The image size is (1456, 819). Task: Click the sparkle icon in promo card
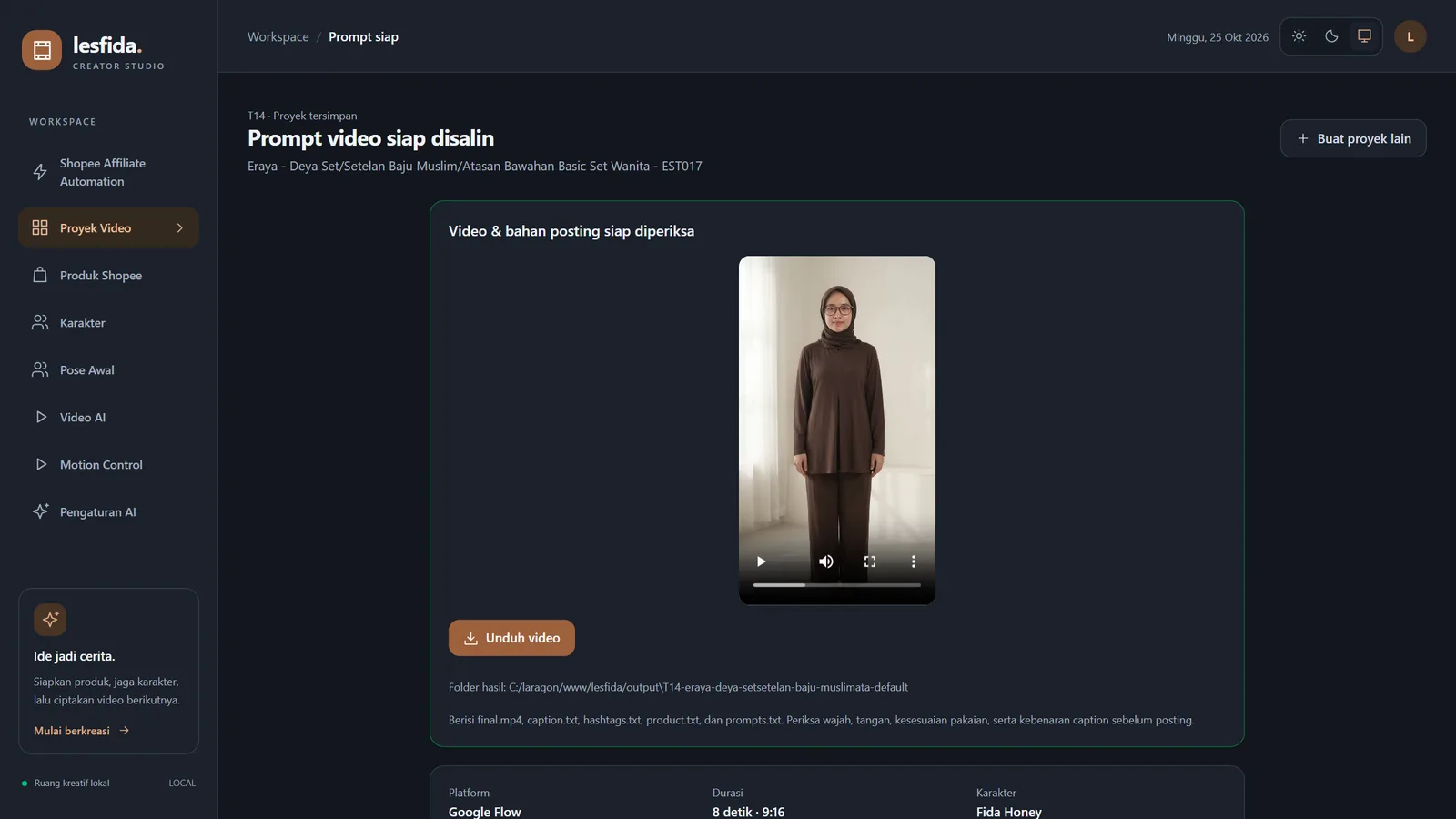point(50,620)
